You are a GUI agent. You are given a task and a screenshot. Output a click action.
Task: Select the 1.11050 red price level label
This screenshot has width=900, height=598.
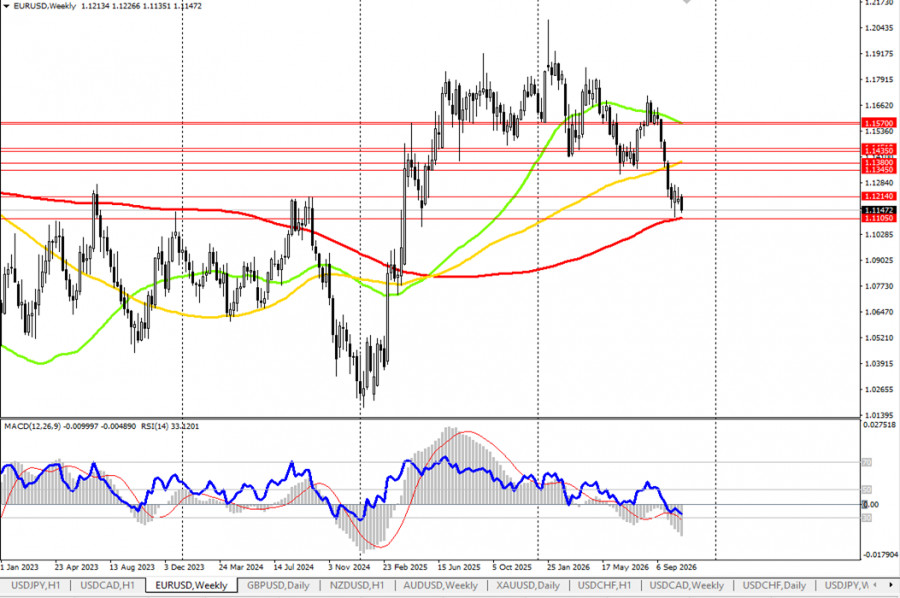(878, 218)
